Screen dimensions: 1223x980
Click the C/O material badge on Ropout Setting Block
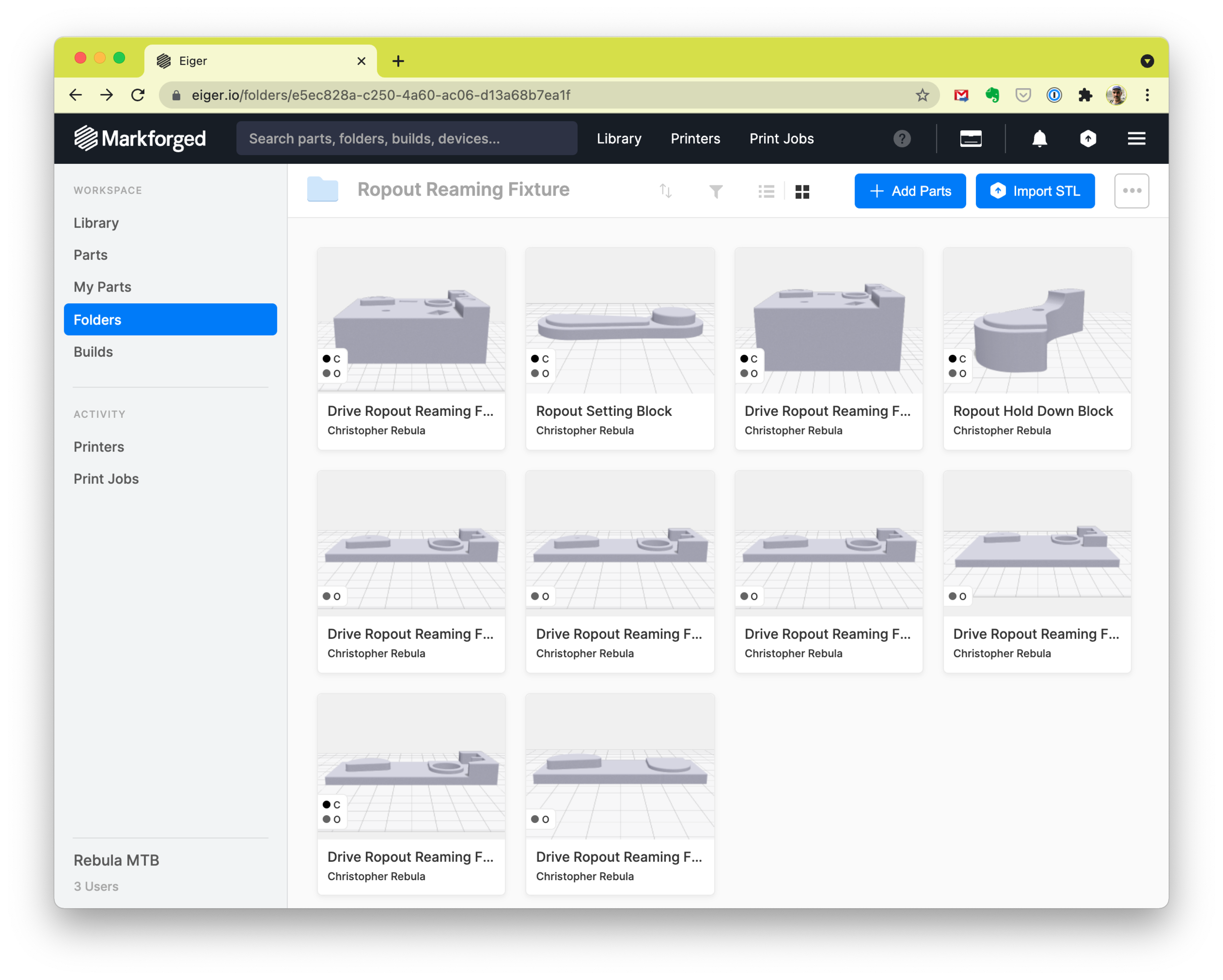(540, 366)
